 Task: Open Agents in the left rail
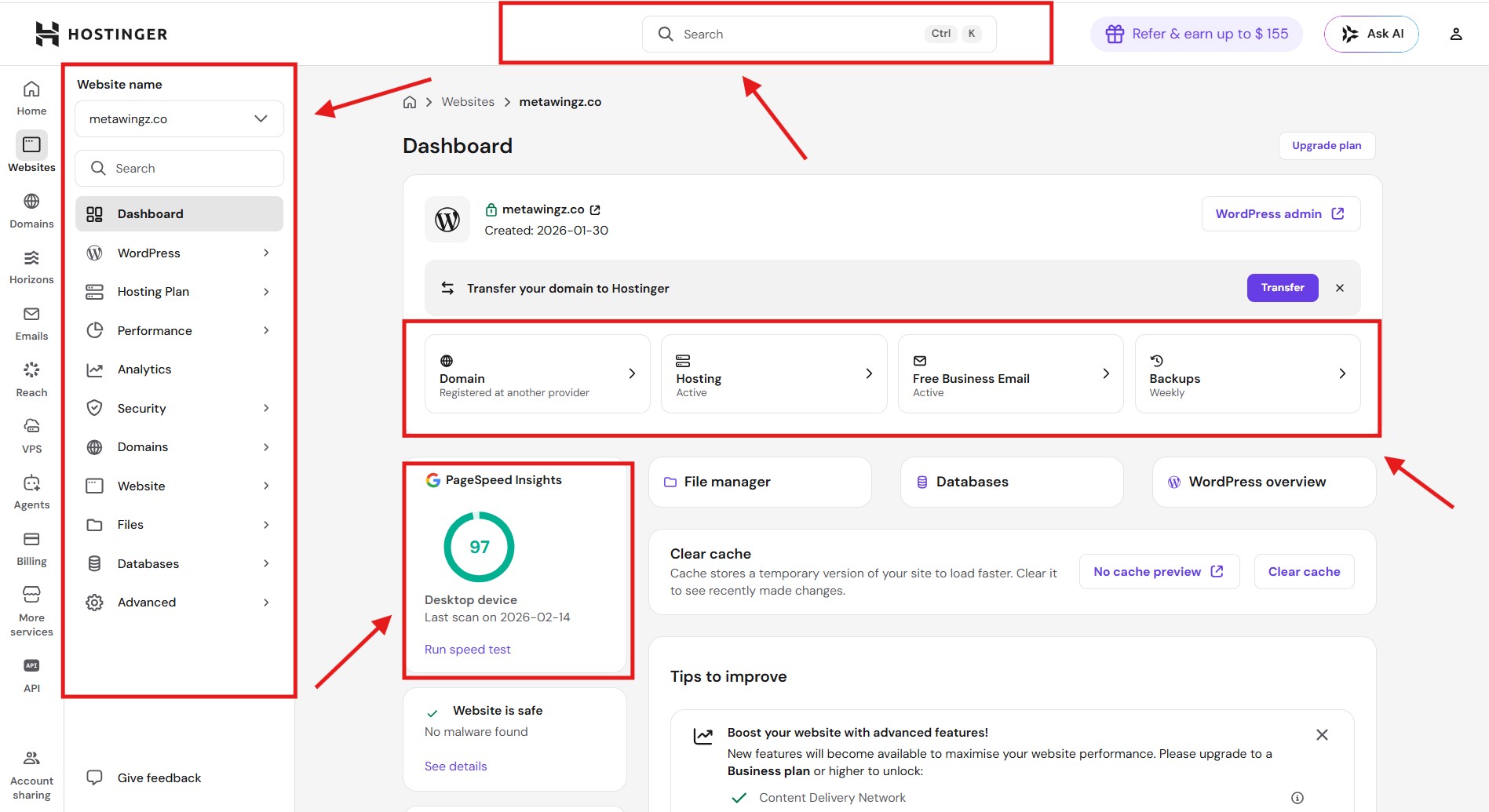(31, 492)
